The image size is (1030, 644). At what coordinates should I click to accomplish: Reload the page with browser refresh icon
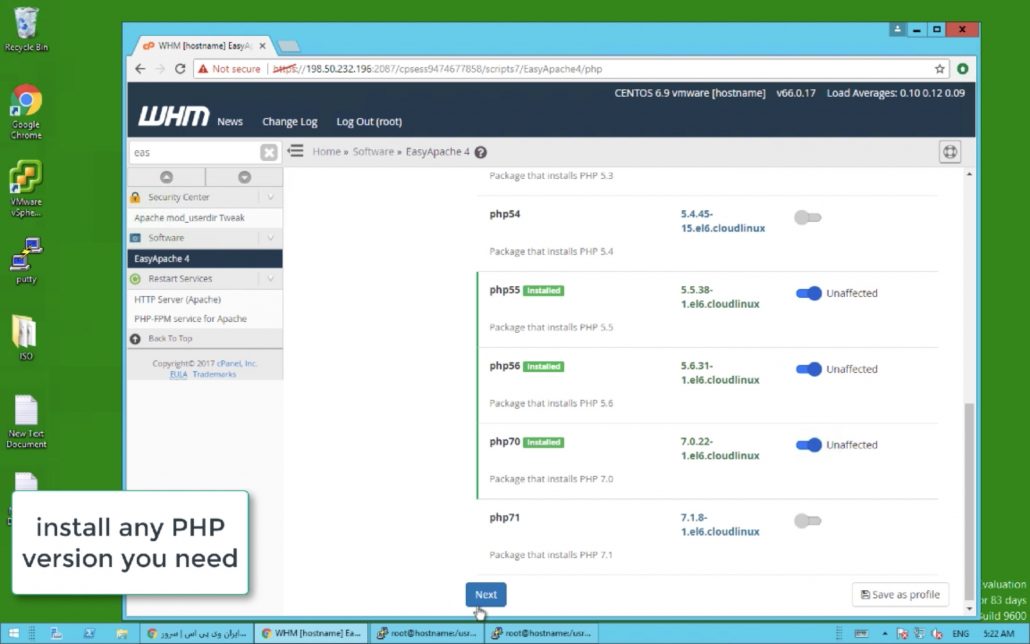coord(180,69)
